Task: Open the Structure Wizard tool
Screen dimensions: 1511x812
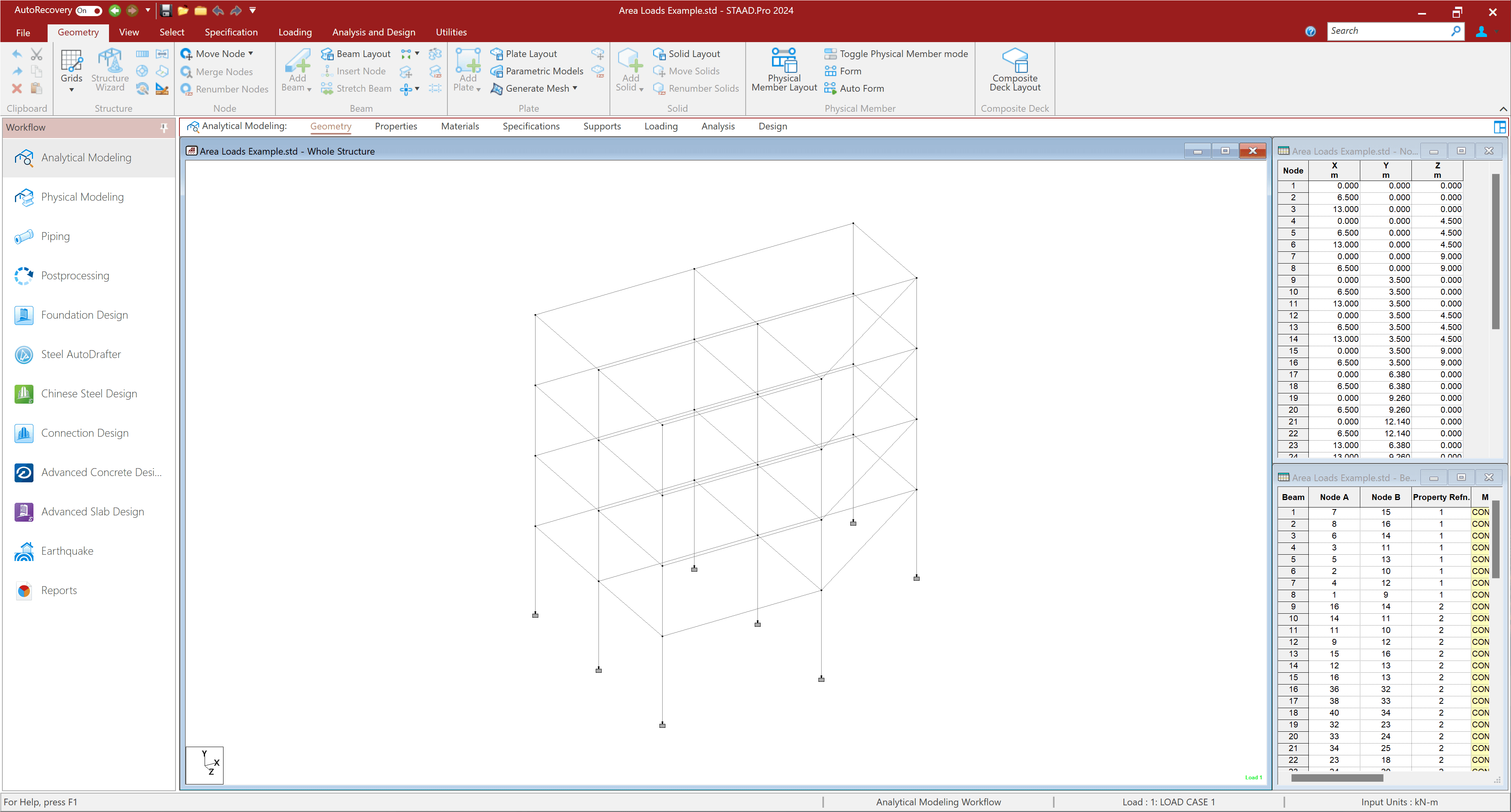Action: click(110, 70)
